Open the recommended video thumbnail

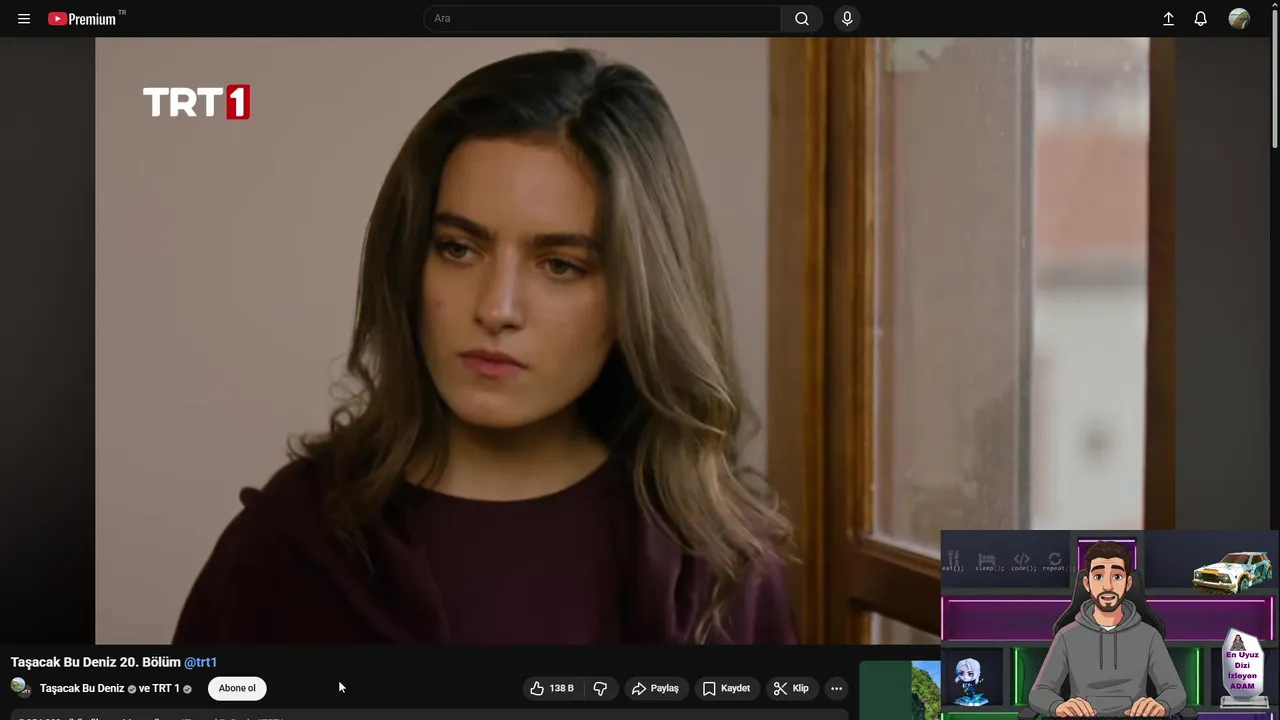(x=900, y=690)
